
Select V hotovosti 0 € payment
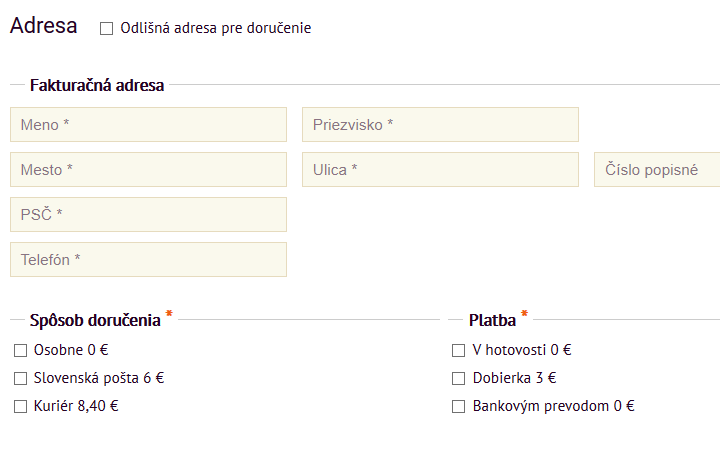[x=459, y=351]
